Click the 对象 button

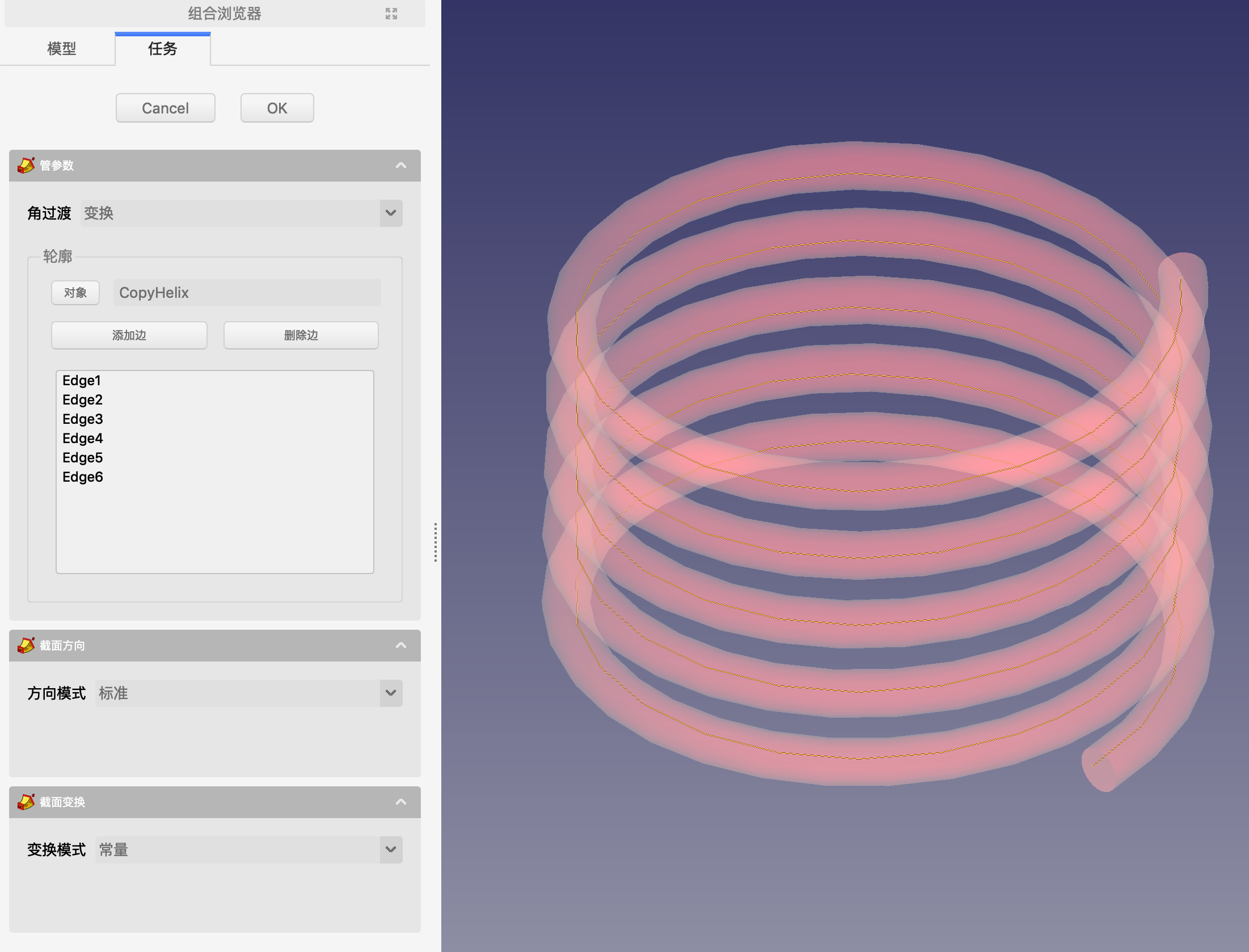tap(75, 293)
